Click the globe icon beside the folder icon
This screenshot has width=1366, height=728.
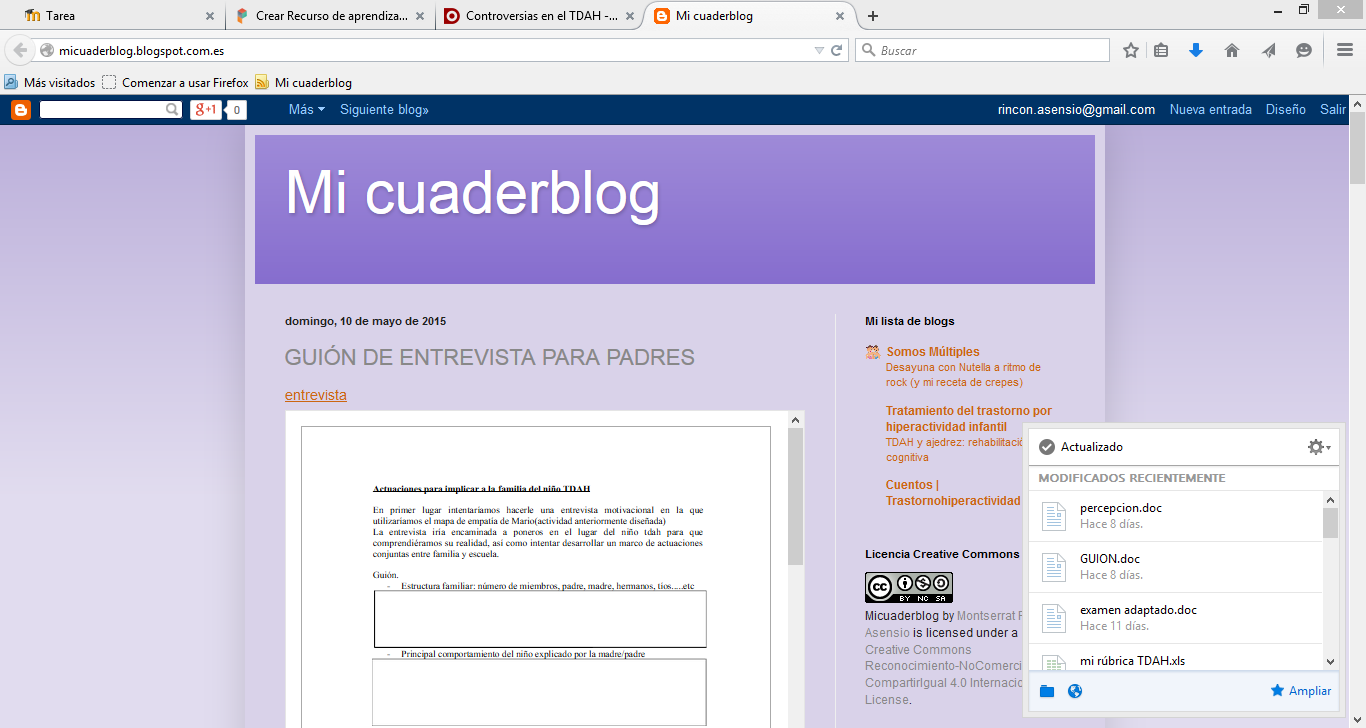[1073, 690]
